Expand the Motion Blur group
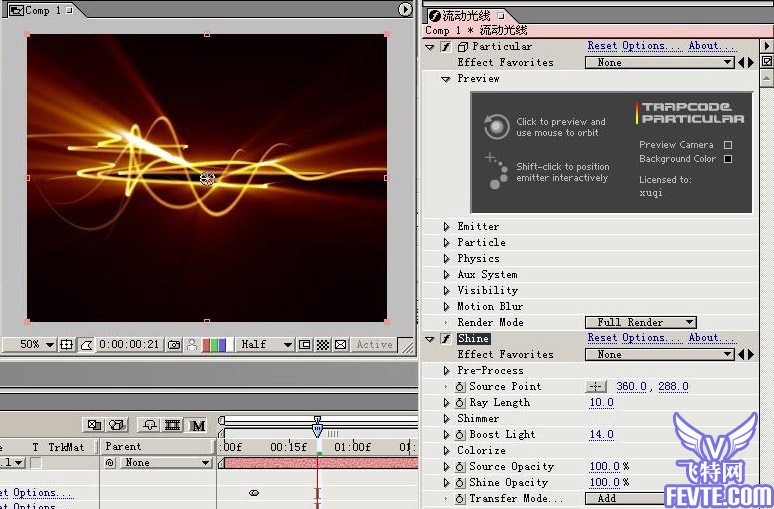 (x=446, y=307)
